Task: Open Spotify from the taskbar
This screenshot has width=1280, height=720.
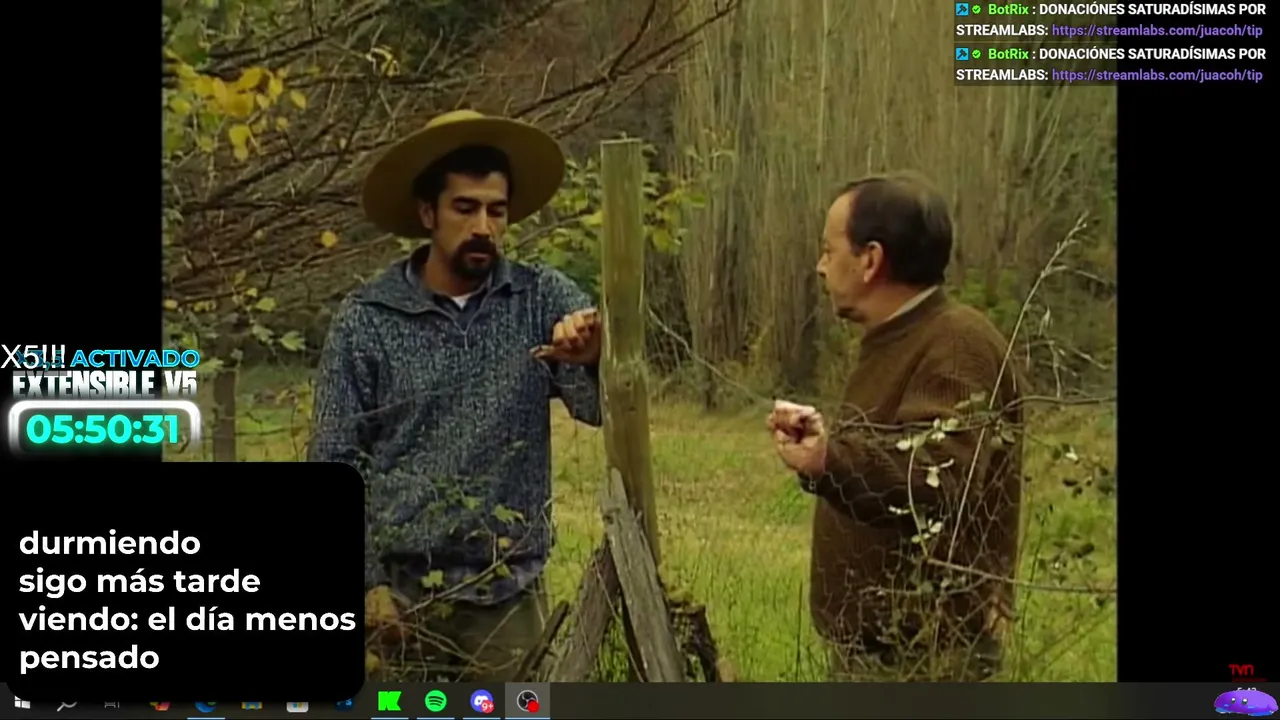Action: (x=436, y=702)
